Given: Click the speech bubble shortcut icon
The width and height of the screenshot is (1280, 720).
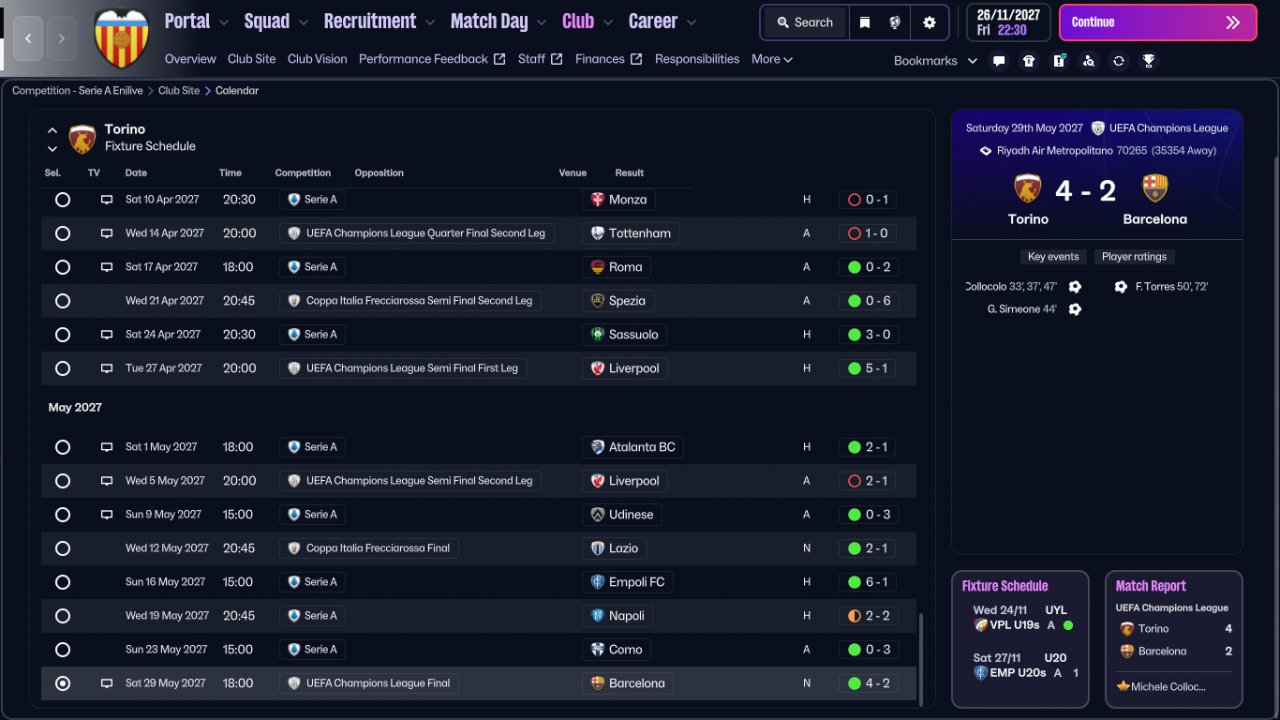Looking at the screenshot, I should point(999,61).
